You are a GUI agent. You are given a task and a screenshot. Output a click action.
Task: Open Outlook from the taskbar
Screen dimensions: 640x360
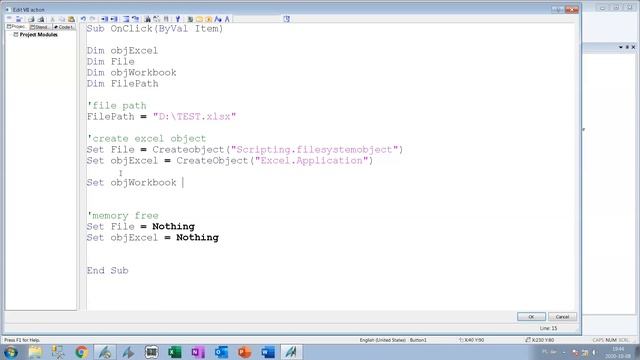click(x=221, y=352)
